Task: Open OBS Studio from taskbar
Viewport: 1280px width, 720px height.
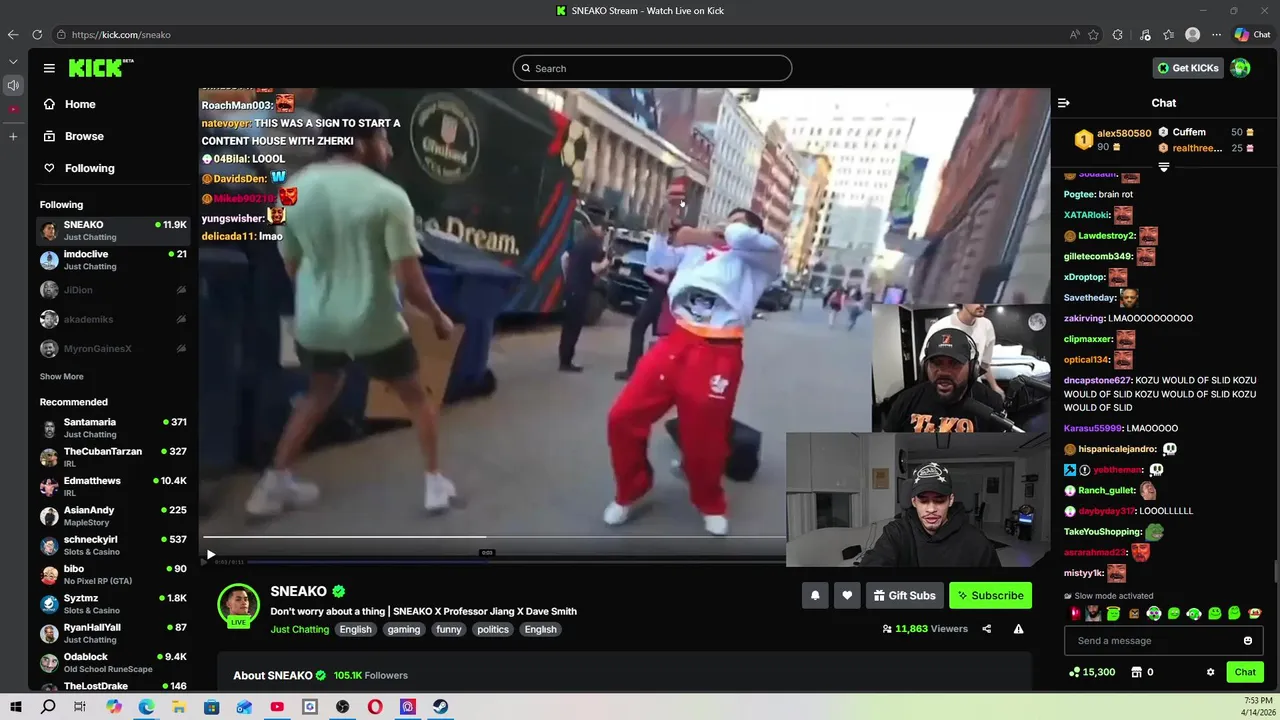Action: [342, 707]
